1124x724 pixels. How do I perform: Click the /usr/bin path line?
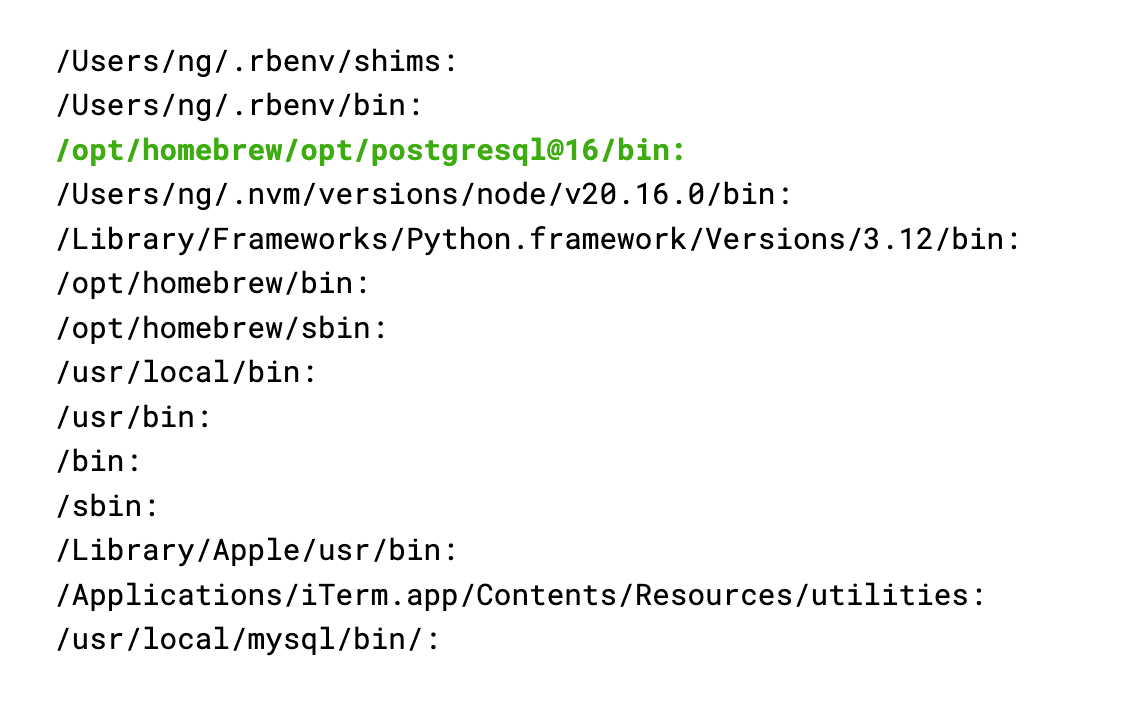click(x=133, y=417)
